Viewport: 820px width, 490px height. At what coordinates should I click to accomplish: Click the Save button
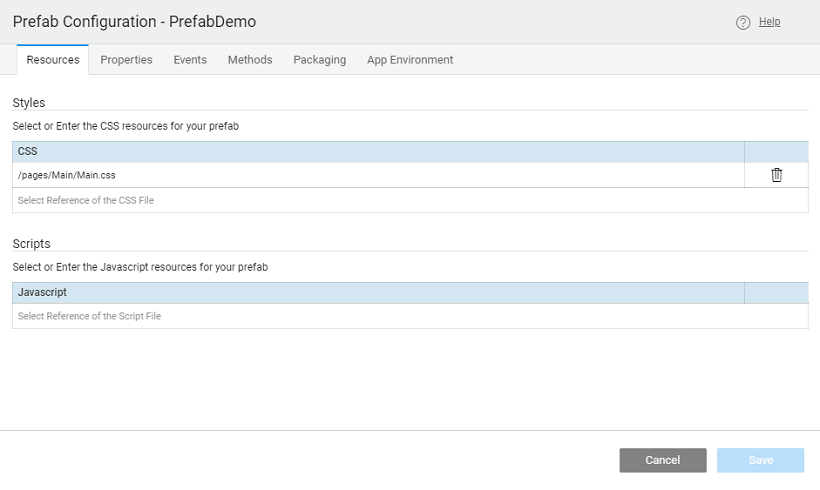click(x=760, y=460)
